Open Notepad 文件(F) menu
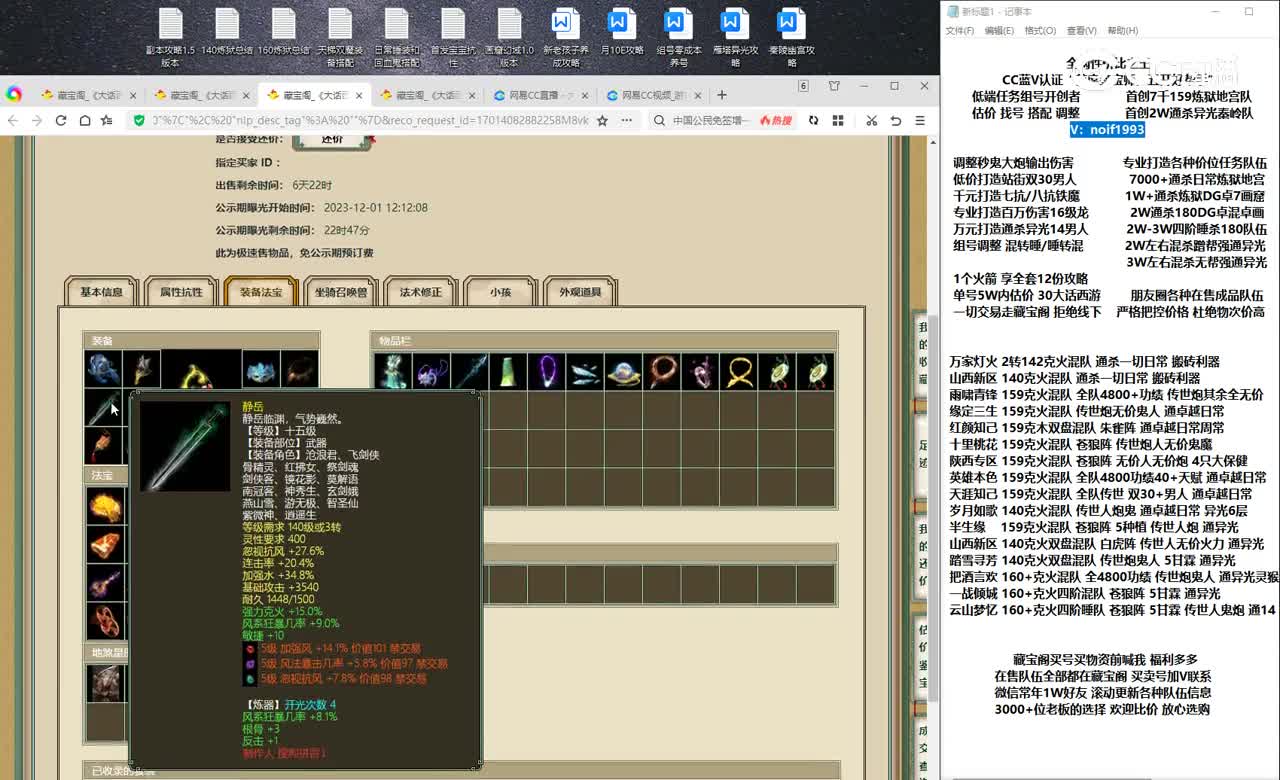The width and height of the screenshot is (1280, 780). tap(960, 31)
